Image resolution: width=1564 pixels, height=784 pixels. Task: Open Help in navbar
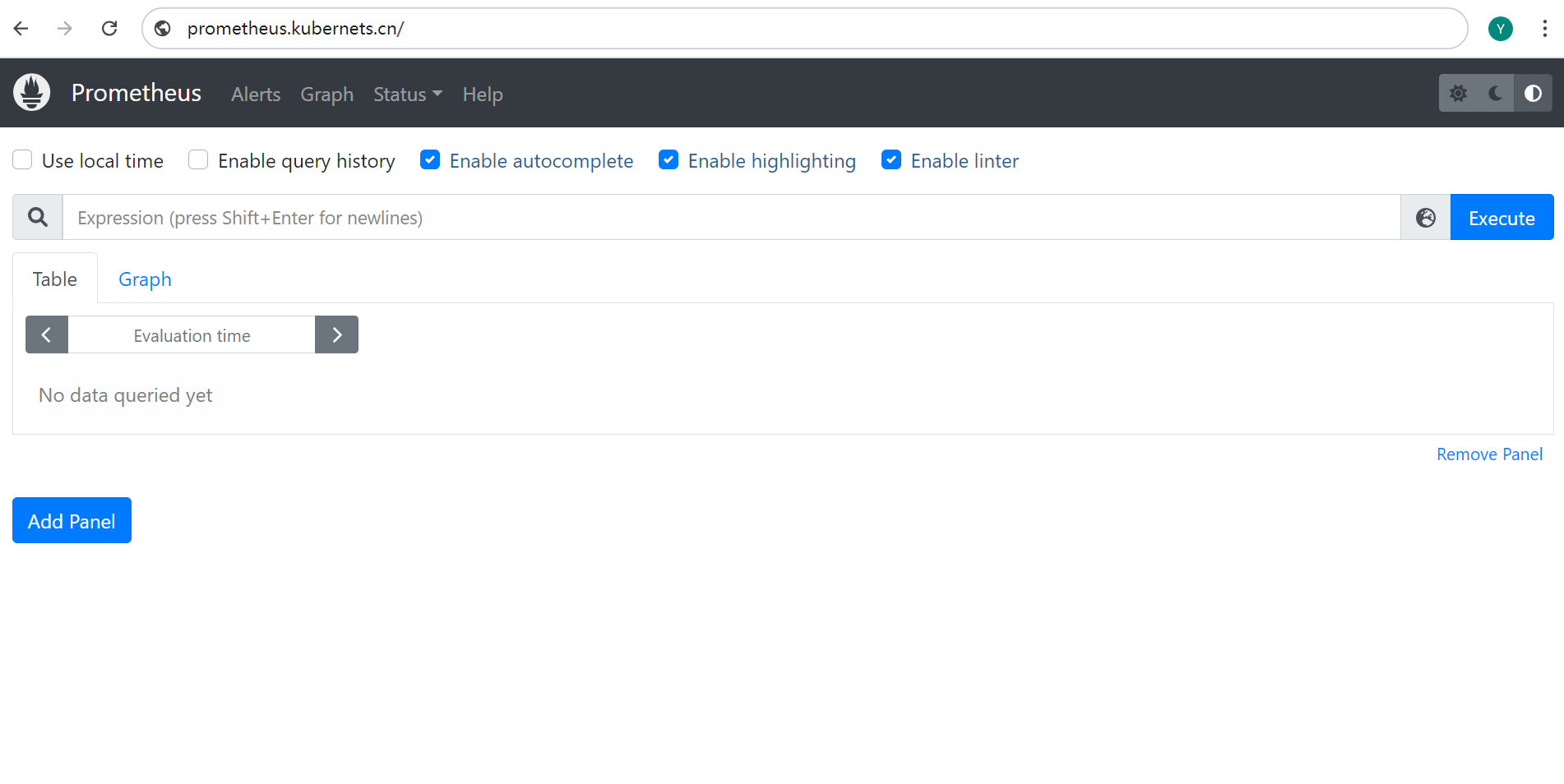[x=483, y=95]
